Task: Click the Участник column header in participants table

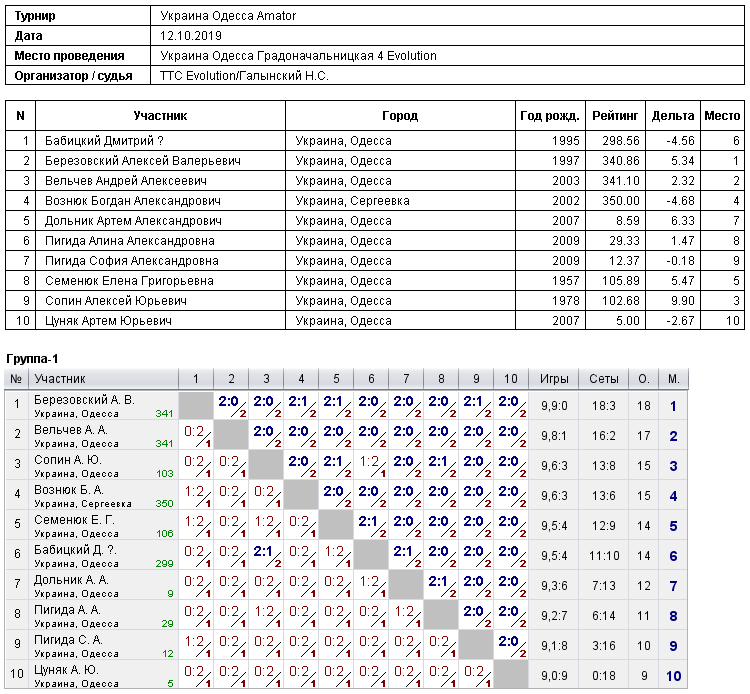Action: (x=160, y=116)
